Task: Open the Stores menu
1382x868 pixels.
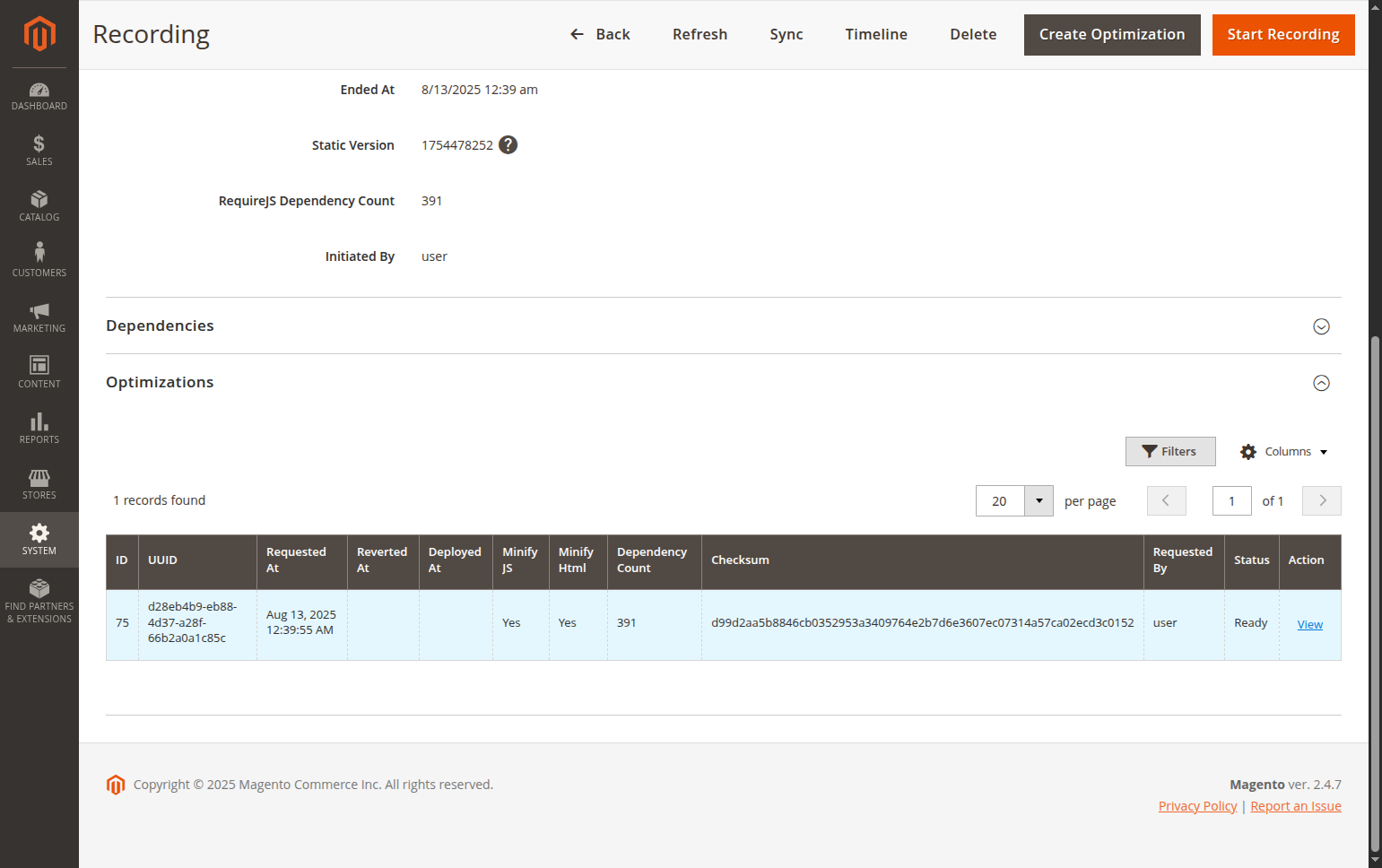Action: coord(39,484)
